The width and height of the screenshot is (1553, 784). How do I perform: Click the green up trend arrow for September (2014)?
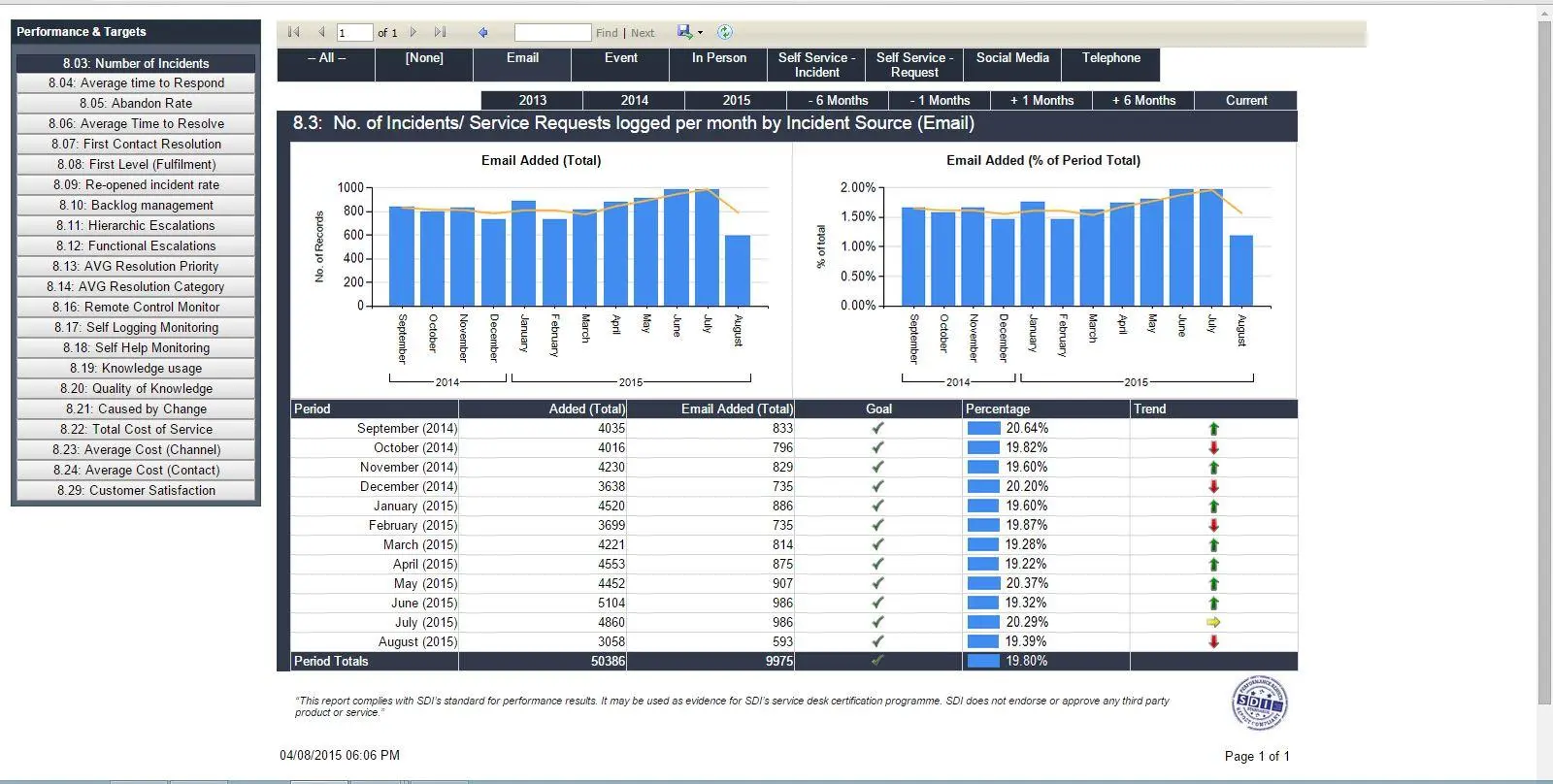[1213, 428]
